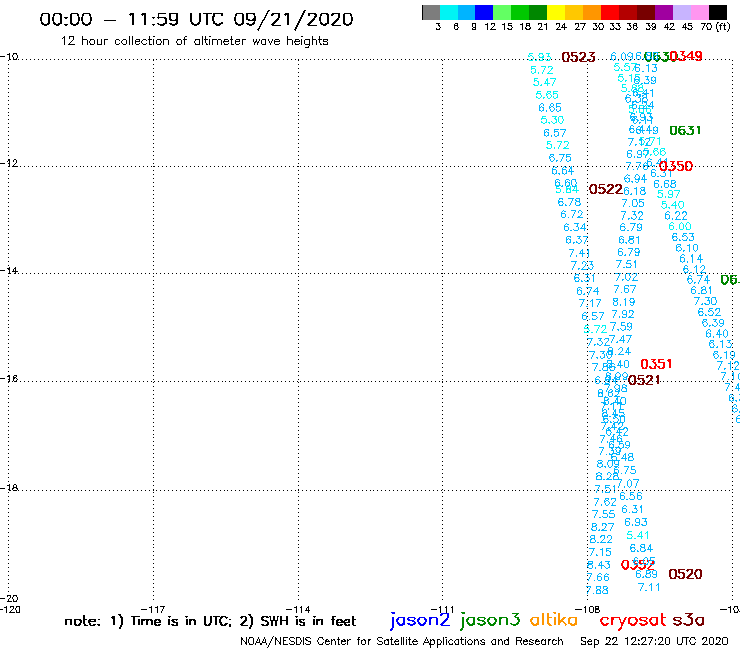Click the 7.05 wave height value
Viewport: 740px width, 650px height.
(x=633, y=203)
